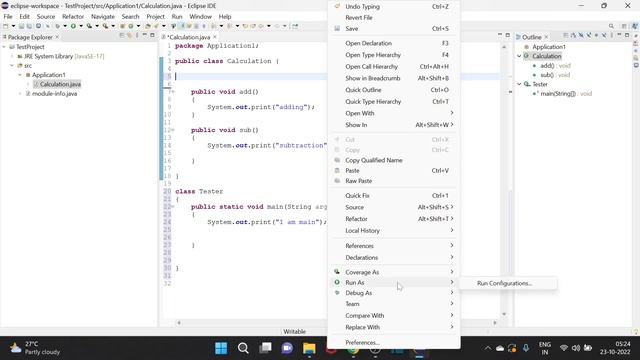Click the green Run toolbar button

tap(73, 26)
